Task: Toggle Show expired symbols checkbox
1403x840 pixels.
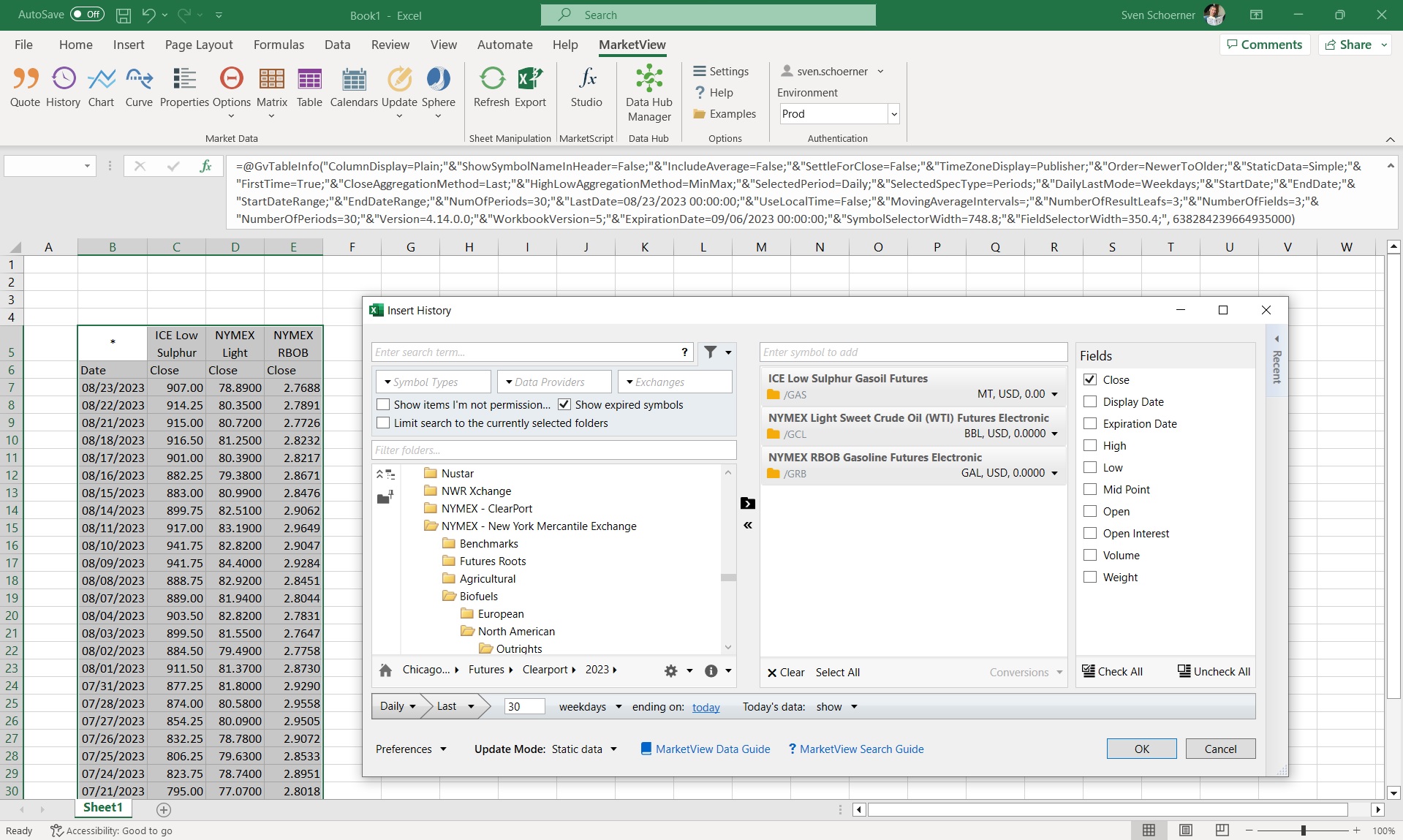Action: 564,404
